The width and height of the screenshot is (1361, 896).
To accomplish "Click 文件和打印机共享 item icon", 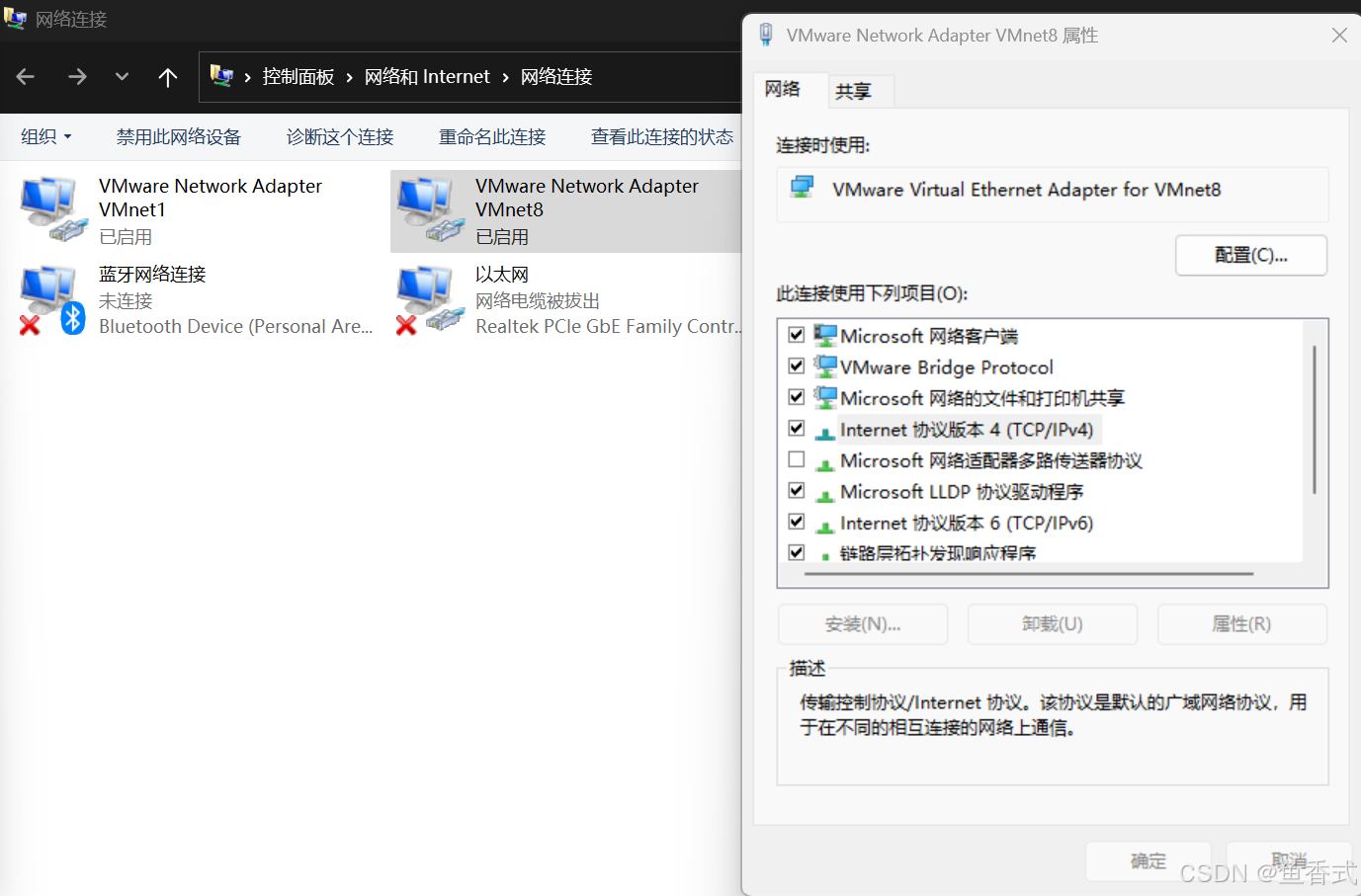I will tap(824, 397).
